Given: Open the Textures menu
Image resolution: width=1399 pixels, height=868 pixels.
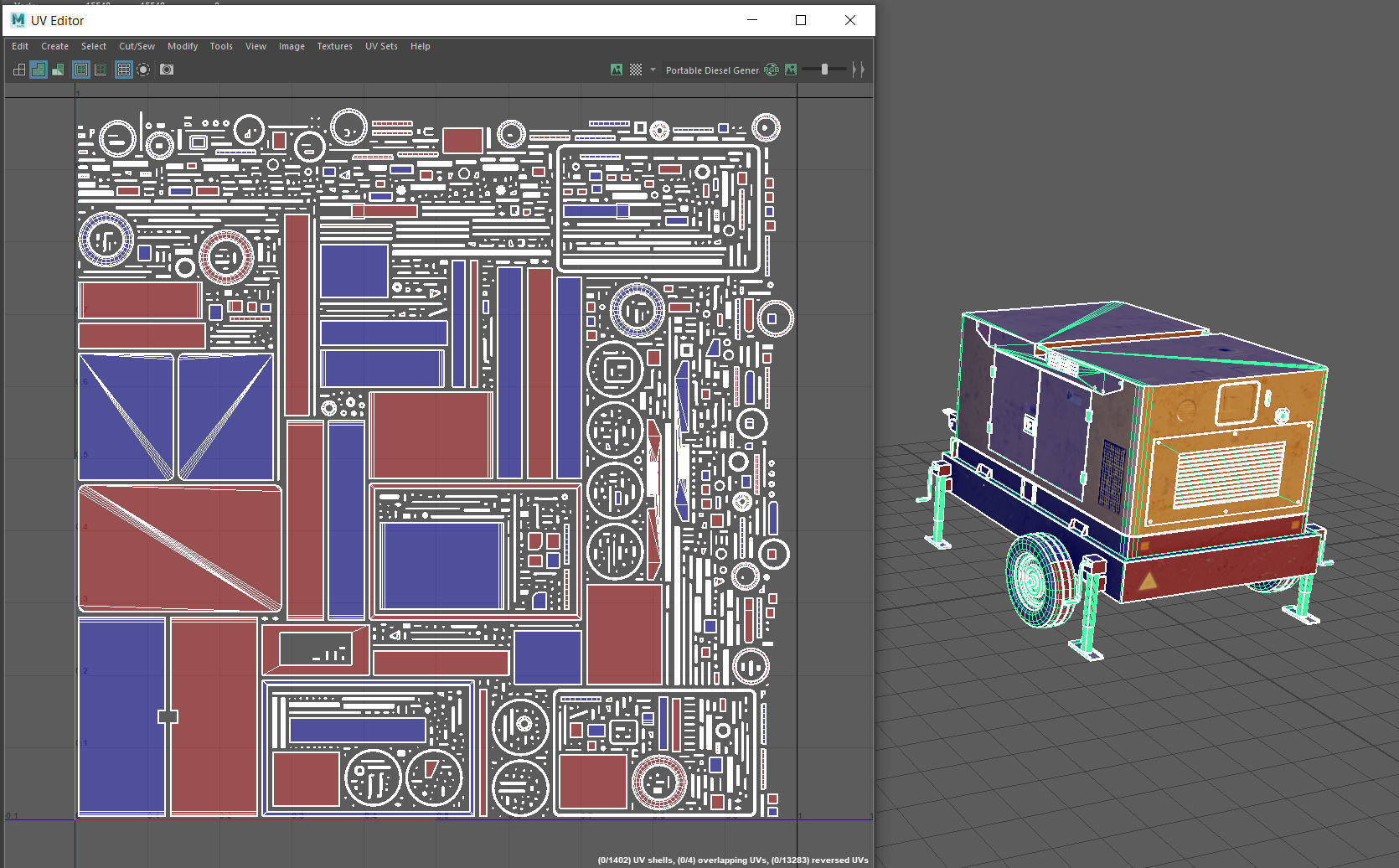Looking at the screenshot, I should coord(334,46).
